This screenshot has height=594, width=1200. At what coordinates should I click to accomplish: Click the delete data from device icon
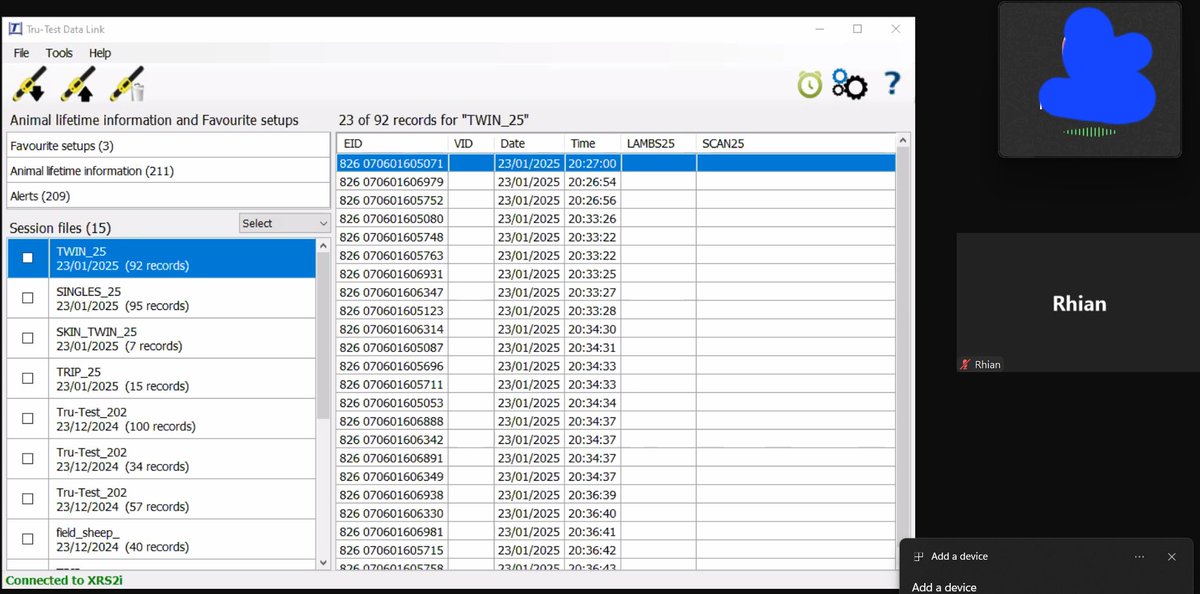point(127,85)
